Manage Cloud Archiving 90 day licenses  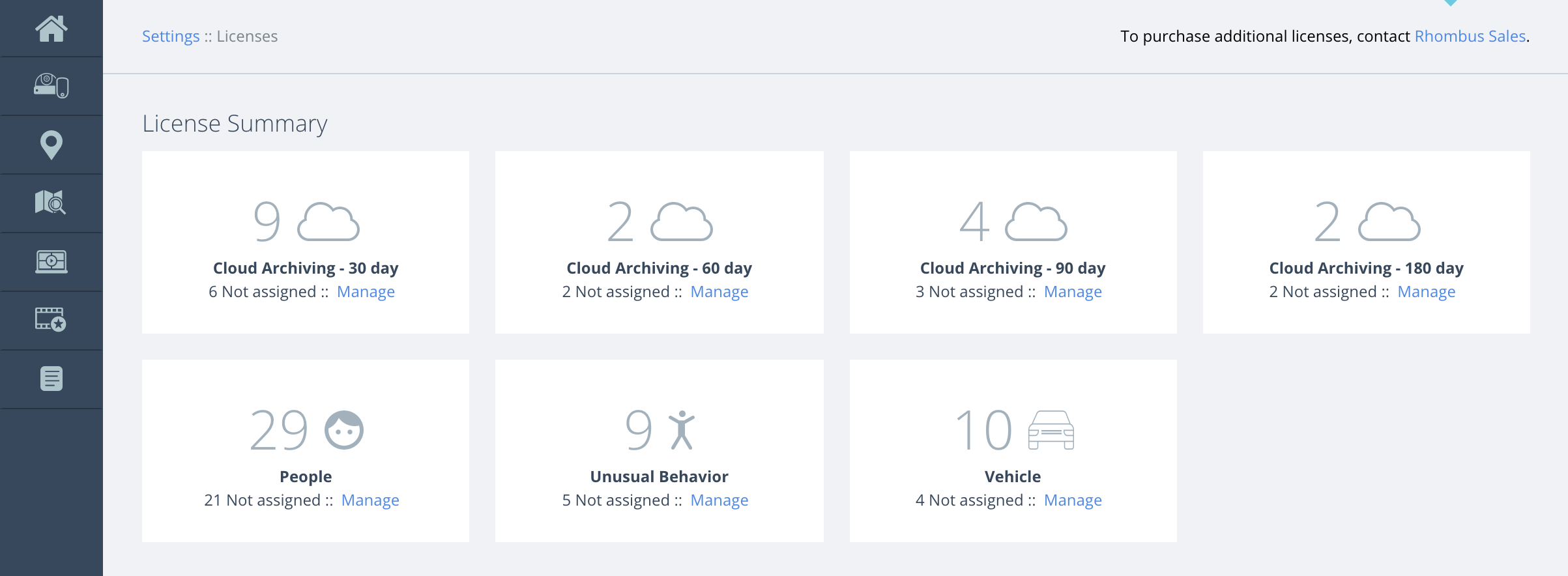(x=1073, y=292)
